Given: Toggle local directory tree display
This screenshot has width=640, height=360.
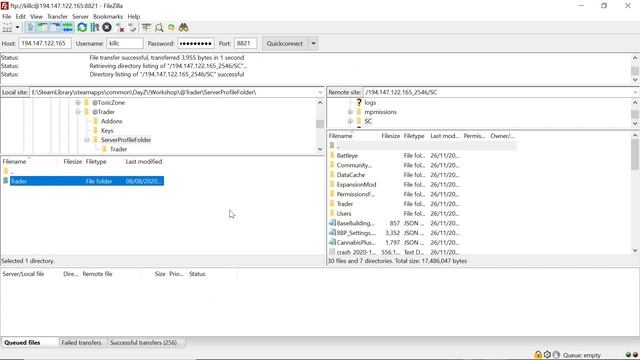Looking at the screenshot, I should (x=42, y=27).
